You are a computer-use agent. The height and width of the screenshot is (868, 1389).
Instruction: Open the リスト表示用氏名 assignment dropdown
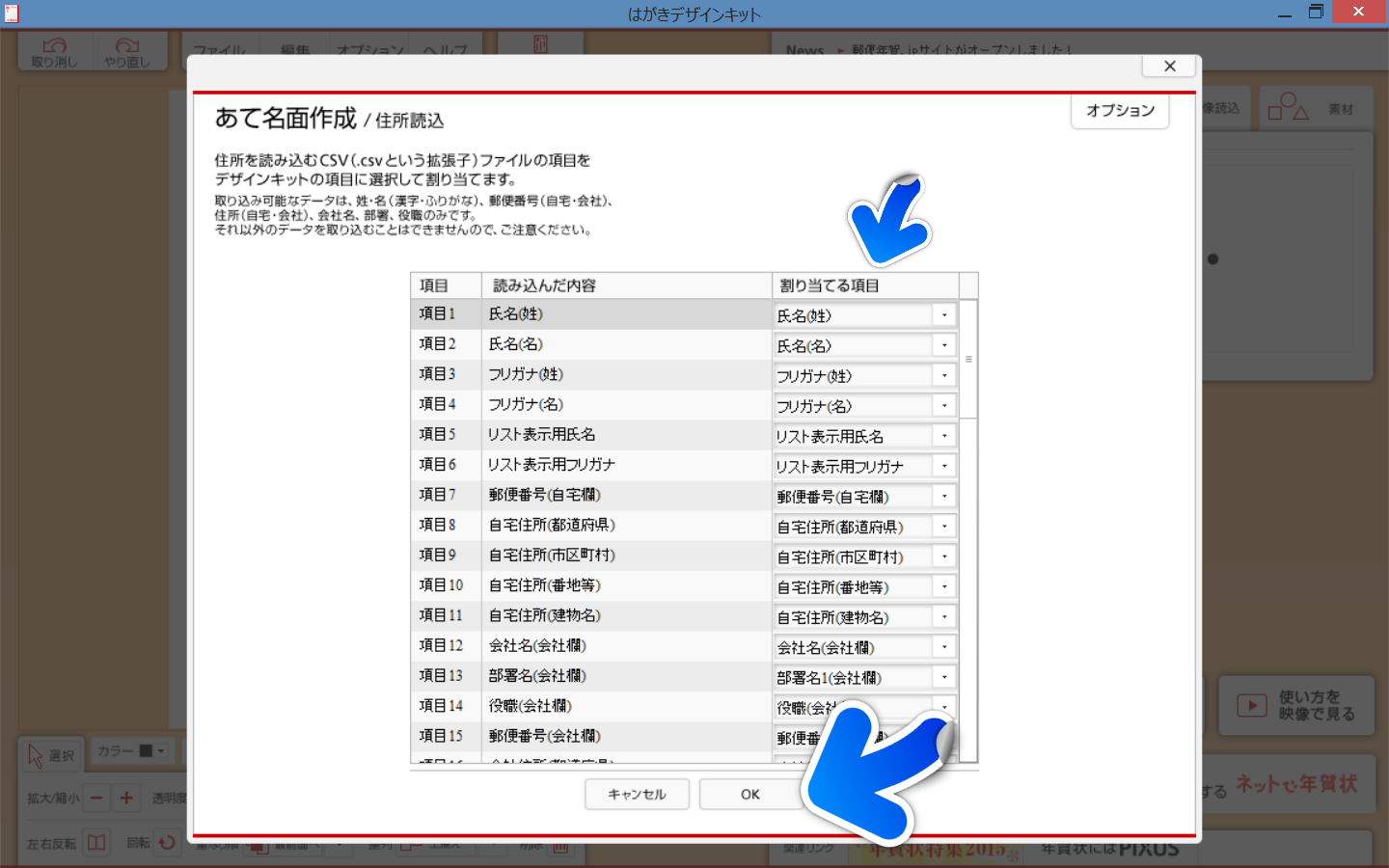(944, 436)
